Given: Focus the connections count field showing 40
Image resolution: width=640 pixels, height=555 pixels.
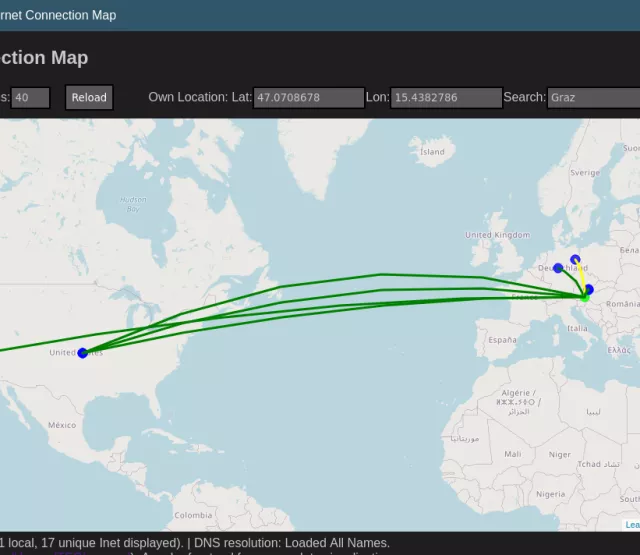Looking at the screenshot, I should (31, 97).
